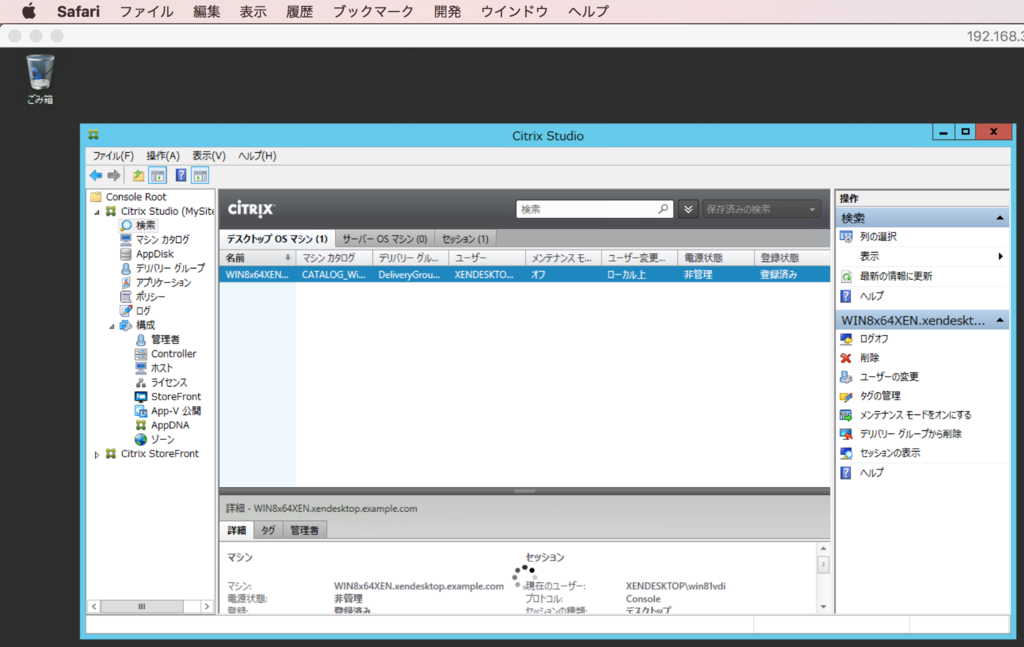Switch to the タグ details tab

click(268, 530)
